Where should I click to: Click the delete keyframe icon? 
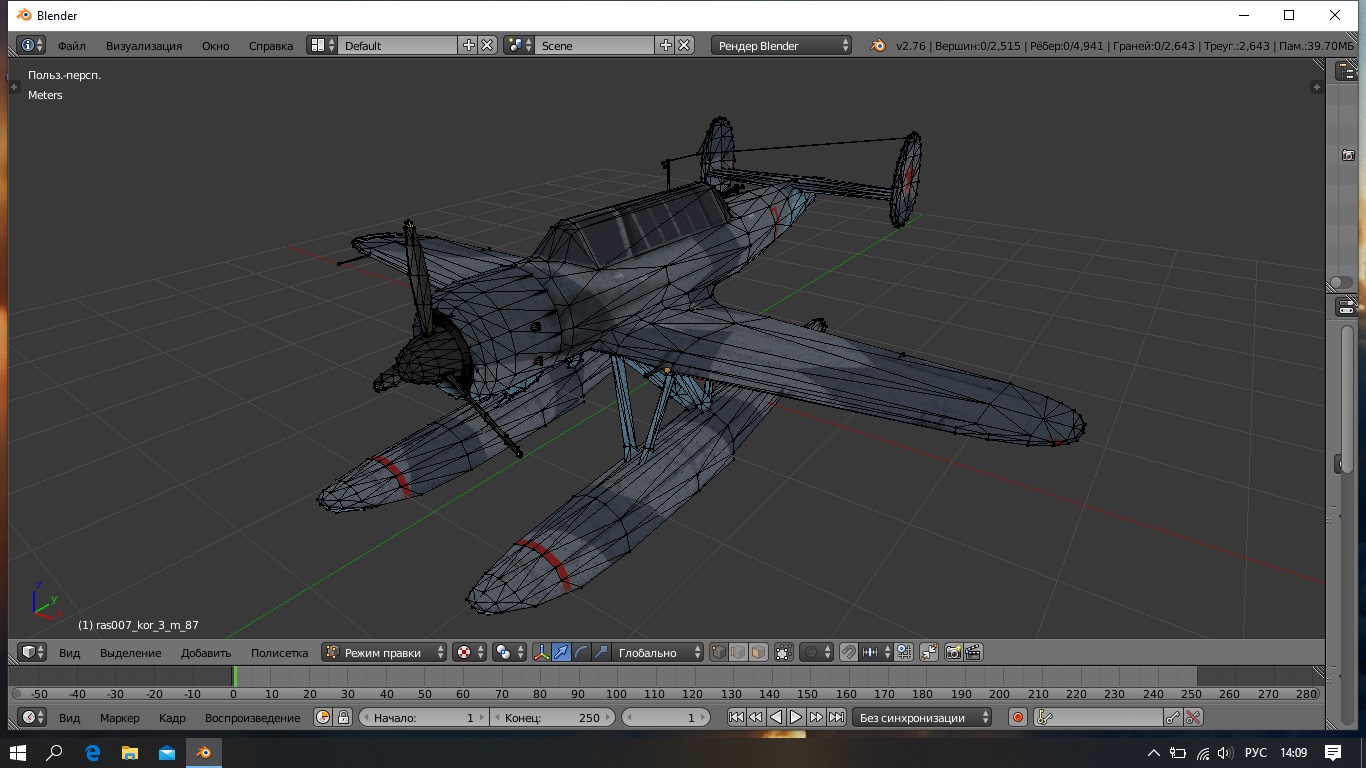tap(1192, 717)
